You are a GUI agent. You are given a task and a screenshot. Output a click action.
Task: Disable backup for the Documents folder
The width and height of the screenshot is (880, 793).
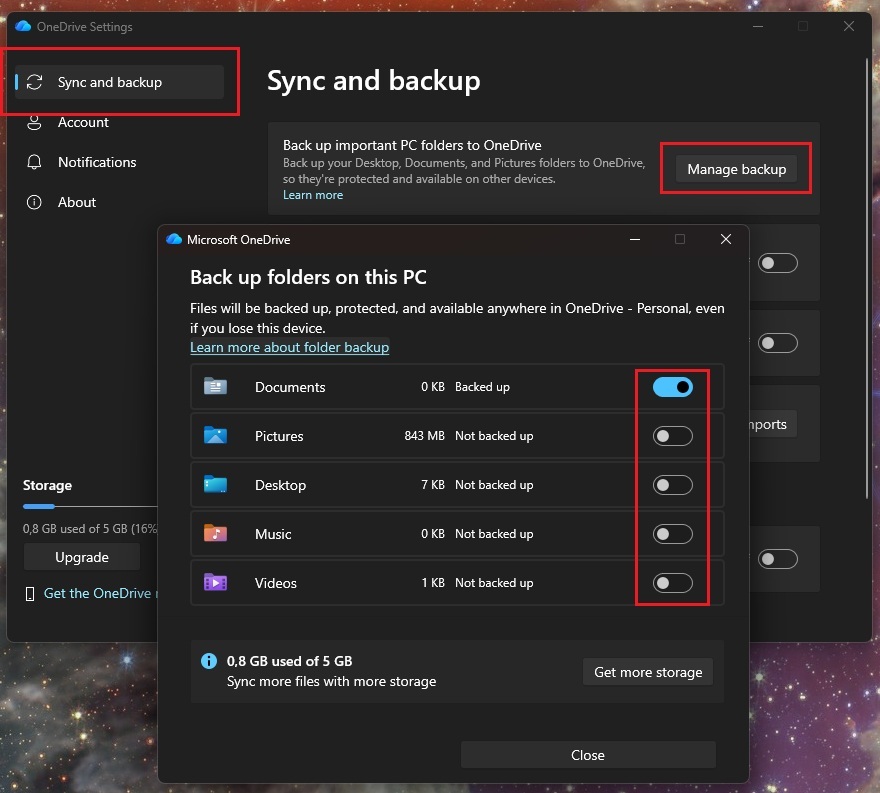[x=672, y=387]
